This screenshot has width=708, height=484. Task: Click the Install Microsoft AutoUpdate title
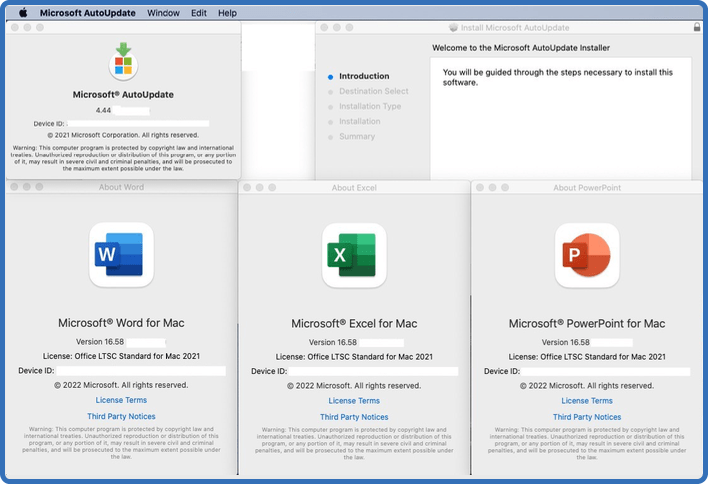tap(515, 28)
